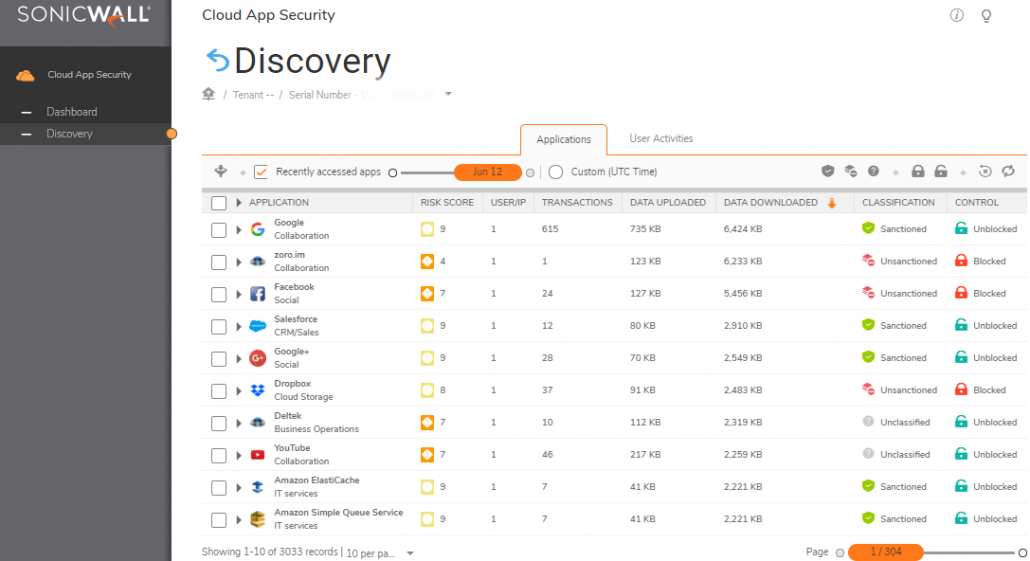
Task: Check the box for Facebook row
Action: coord(219,294)
